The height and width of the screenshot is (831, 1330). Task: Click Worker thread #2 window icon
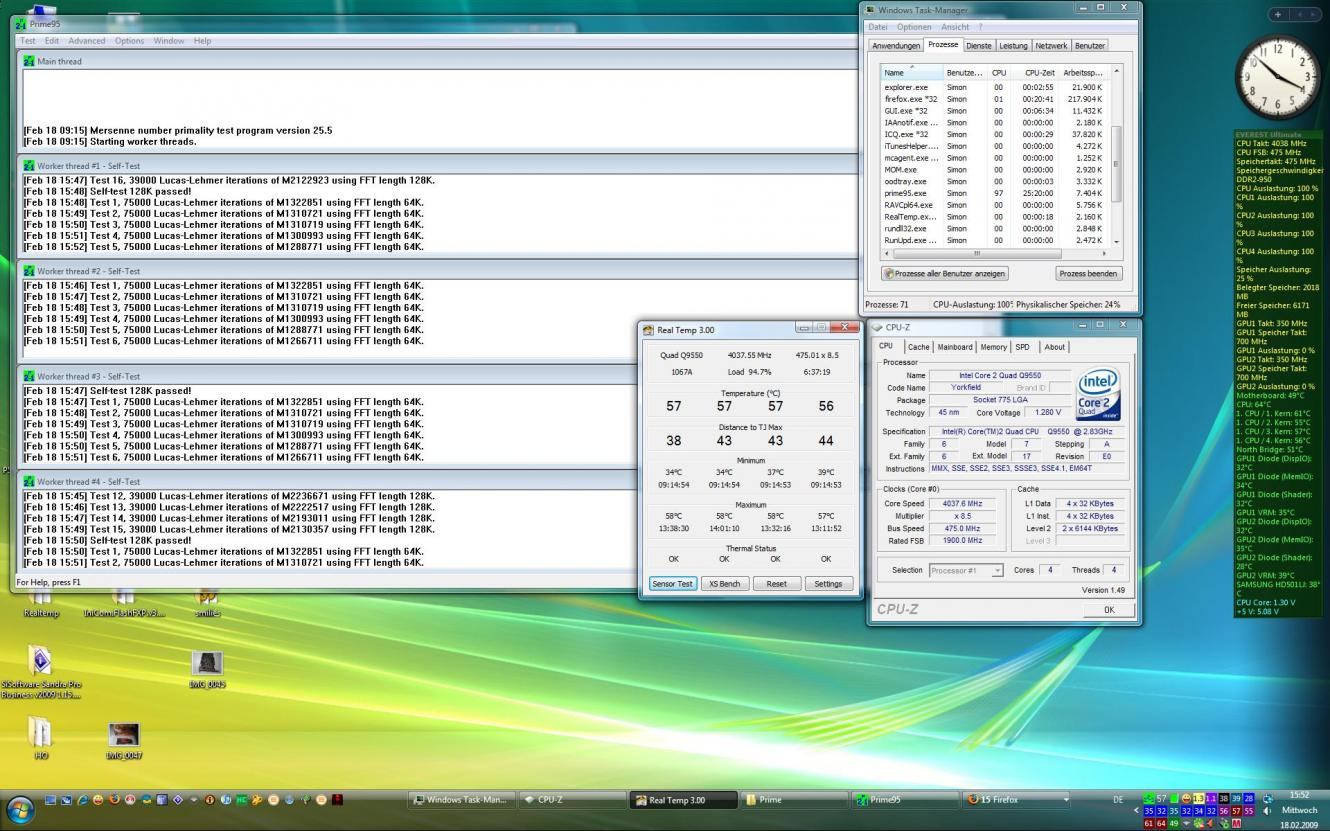pos(30,271)
